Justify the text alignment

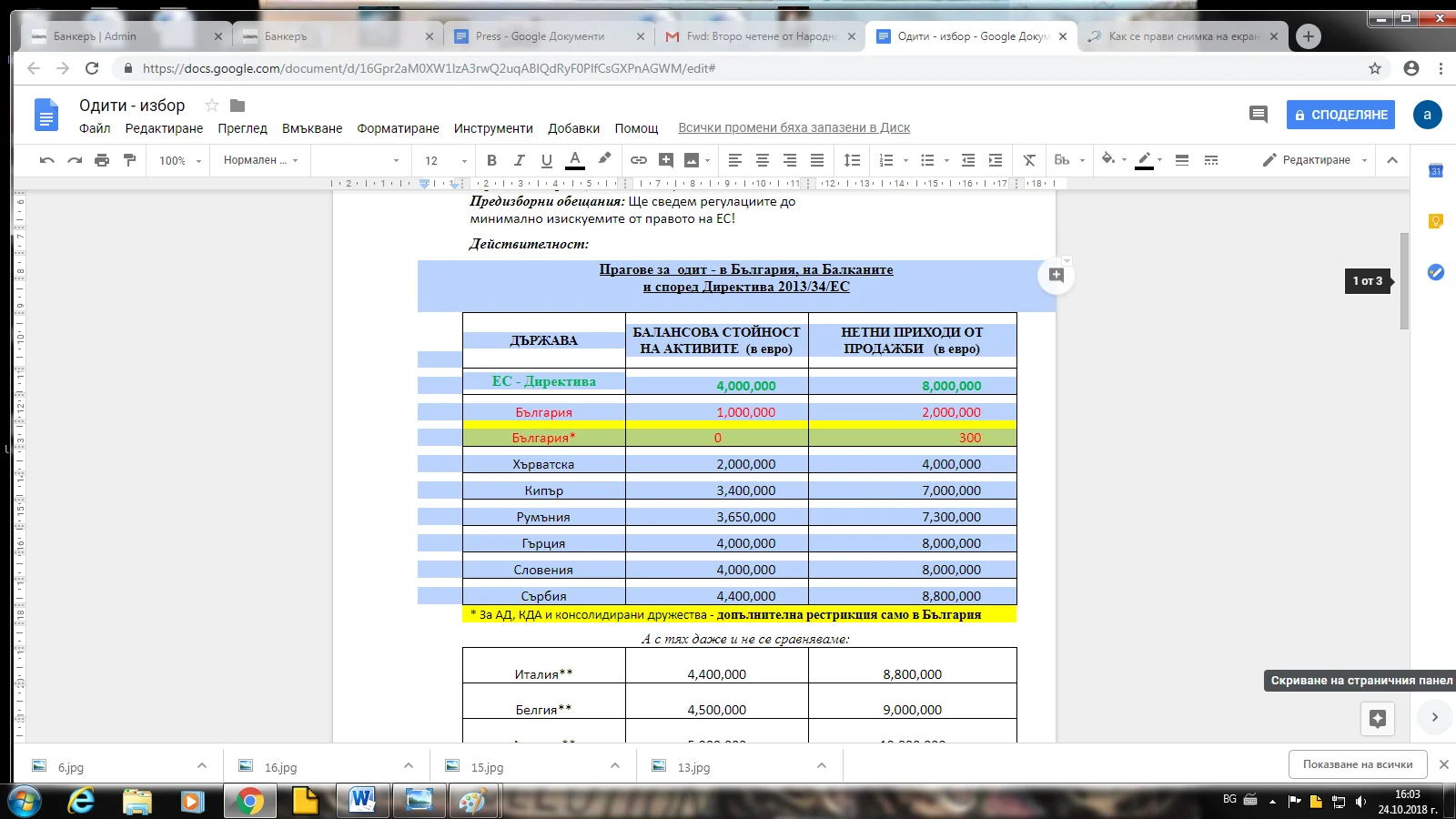pyautogui.click(x=817, y=160)
